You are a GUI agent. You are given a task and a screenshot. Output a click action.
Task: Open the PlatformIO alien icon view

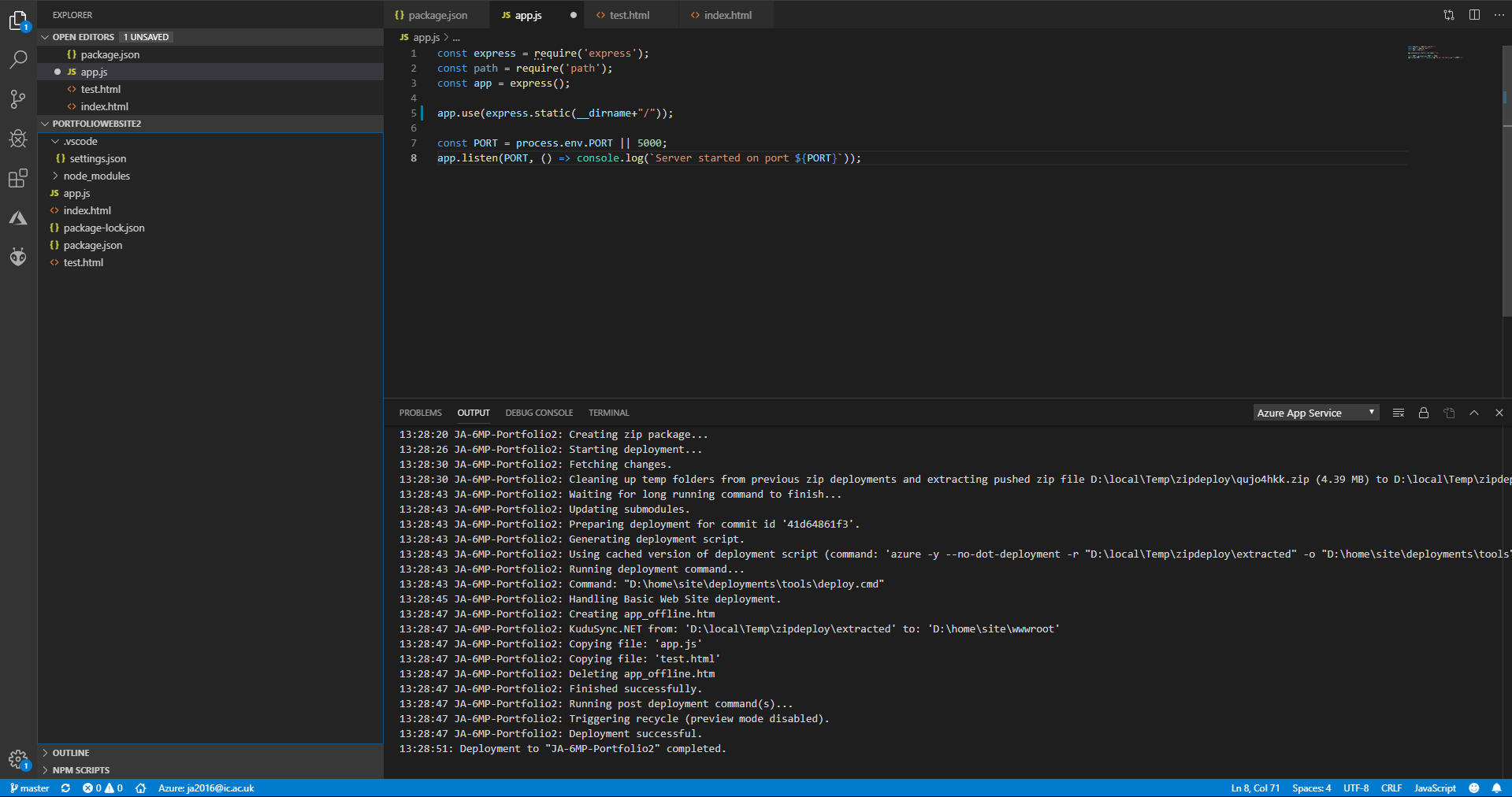point(18,257)
